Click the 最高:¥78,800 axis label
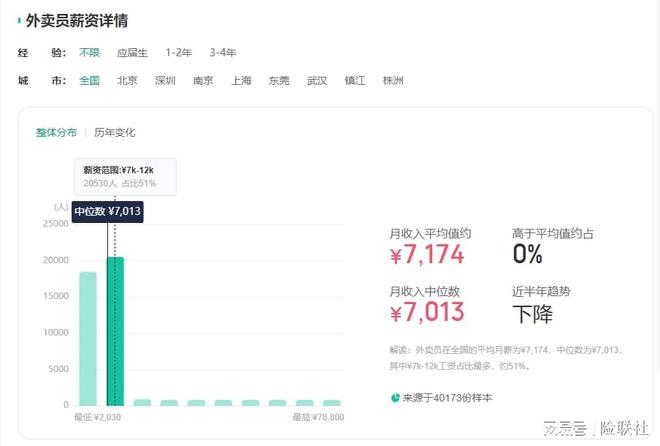The height and width of the screenshot is (446, 660). (x=318, y=417)
